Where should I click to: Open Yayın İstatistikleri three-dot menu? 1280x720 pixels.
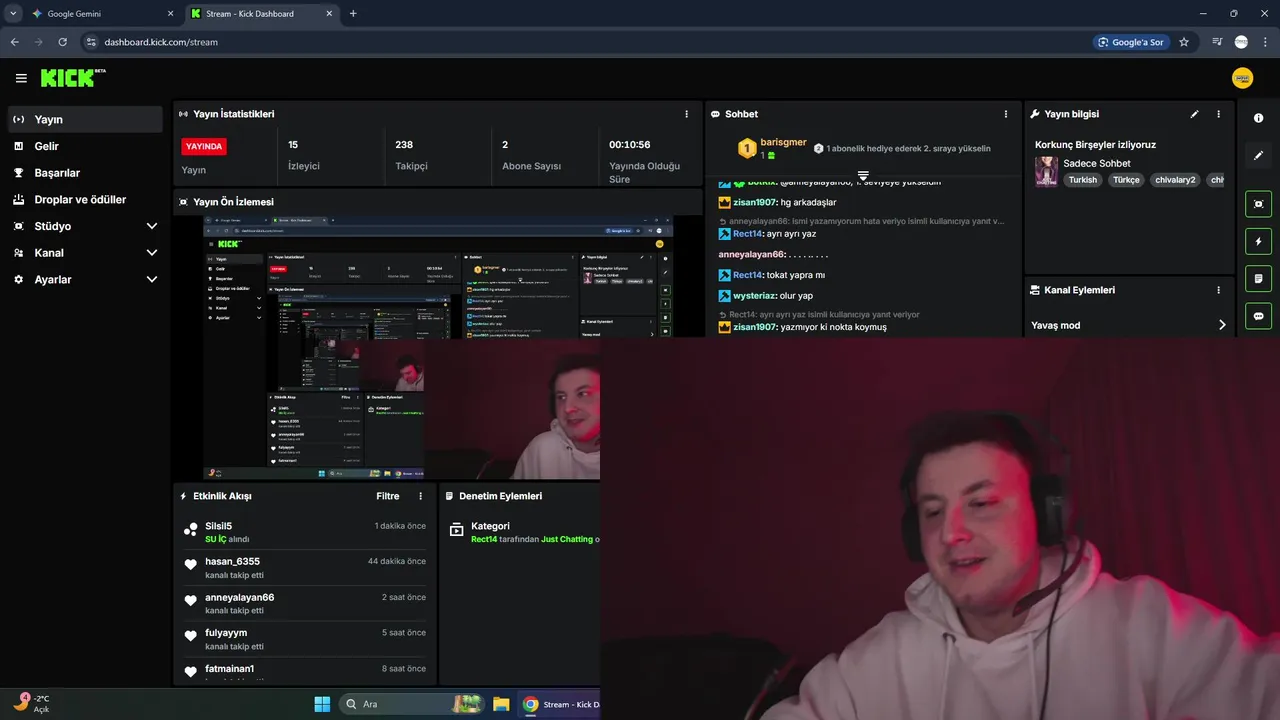pos(686,114)
